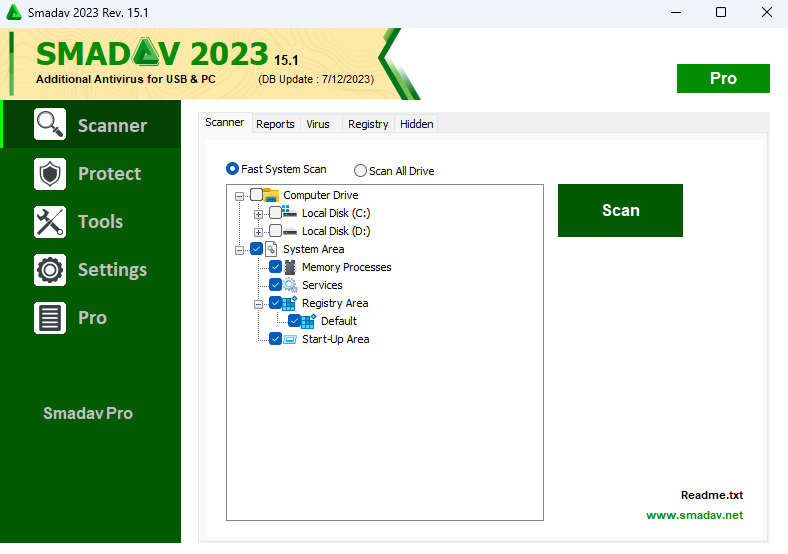Click the System Area page icon

[x=271, y=249]
